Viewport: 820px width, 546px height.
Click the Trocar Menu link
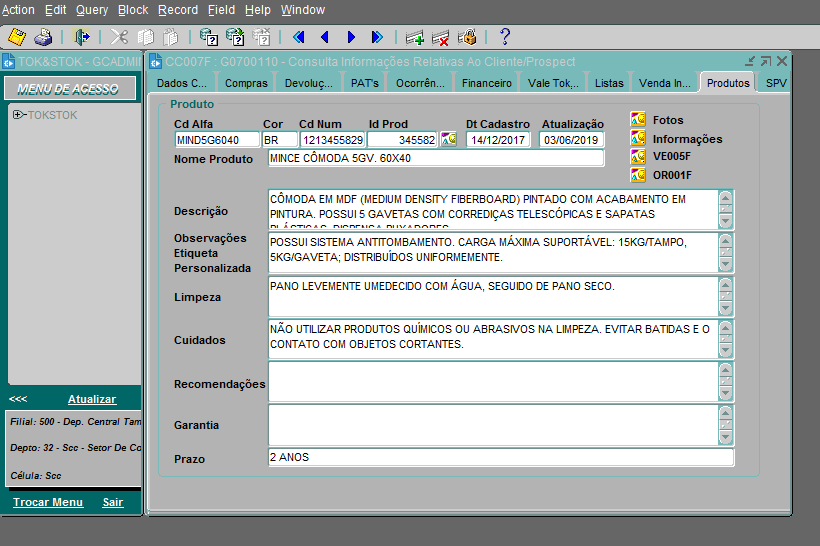pos(48,502)
